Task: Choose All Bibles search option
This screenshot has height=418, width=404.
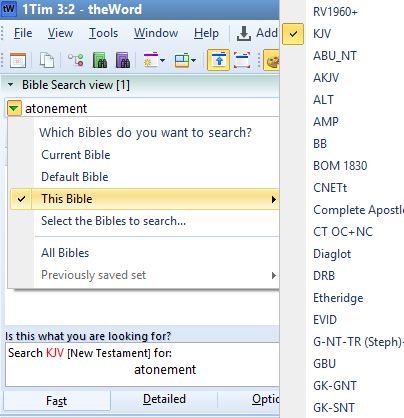Action: [x=65, y=253]
